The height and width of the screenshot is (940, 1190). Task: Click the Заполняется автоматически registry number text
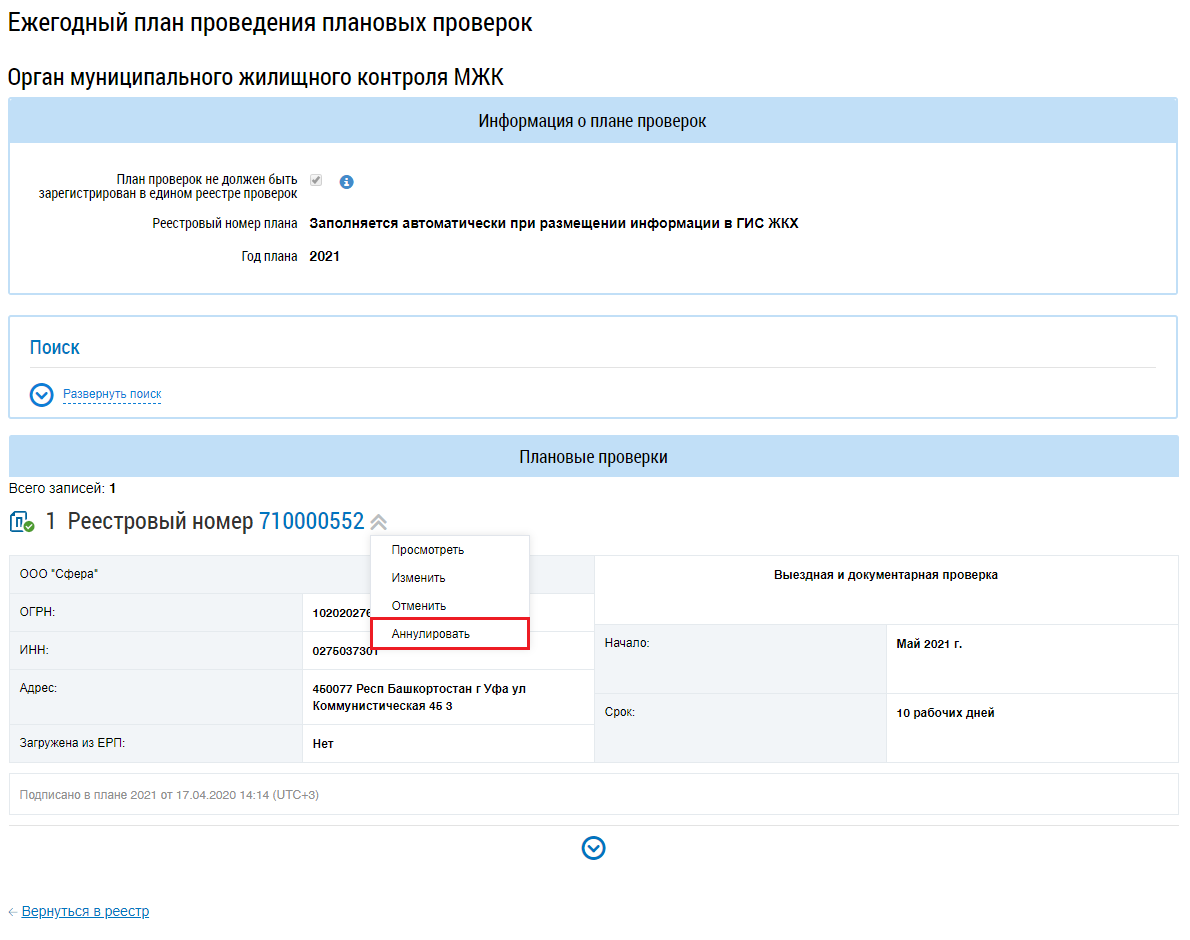(553, 223)
